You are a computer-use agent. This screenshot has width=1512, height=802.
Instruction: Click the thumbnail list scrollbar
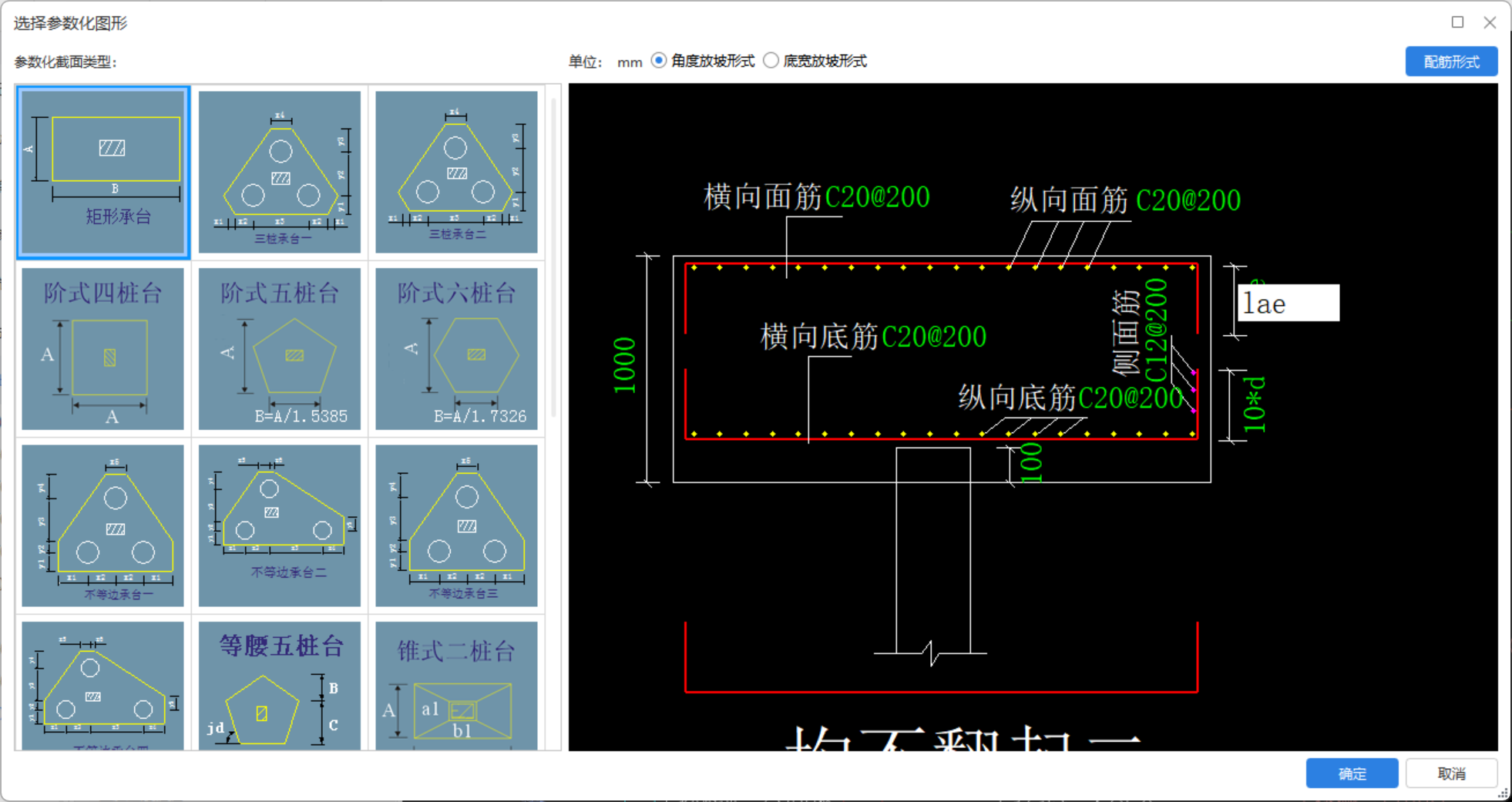click(x=554, y=258)
